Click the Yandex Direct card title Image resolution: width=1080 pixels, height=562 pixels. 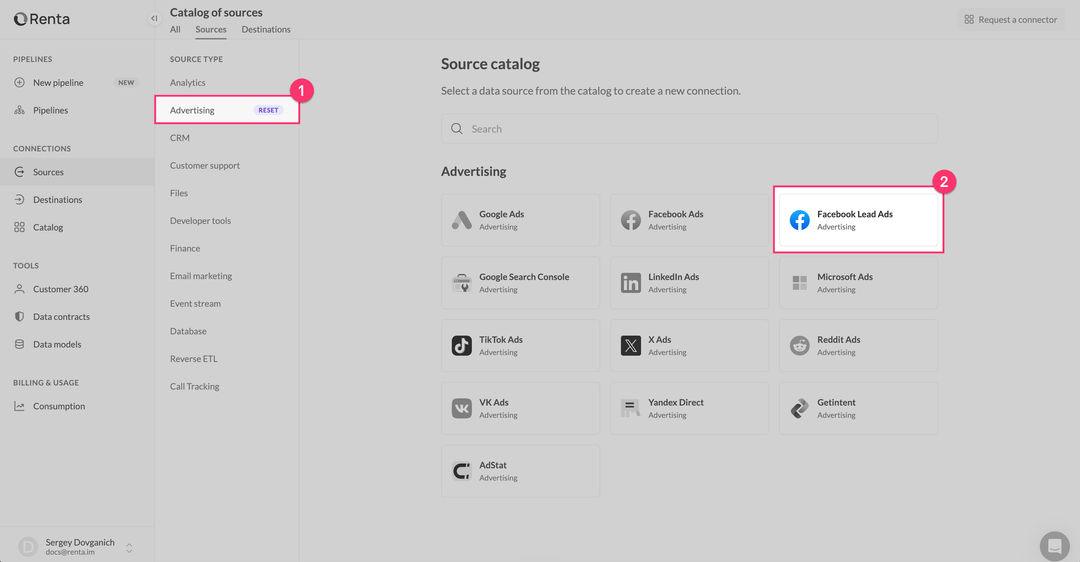tap(676, 402)
